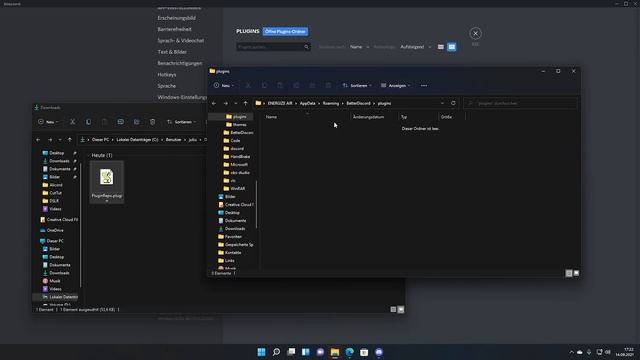Image resolution: width=640 pixels, height=360 pixels.
Task: Click the delete trash icon in Downloads toolbar
Action: [x=152, y=122]
